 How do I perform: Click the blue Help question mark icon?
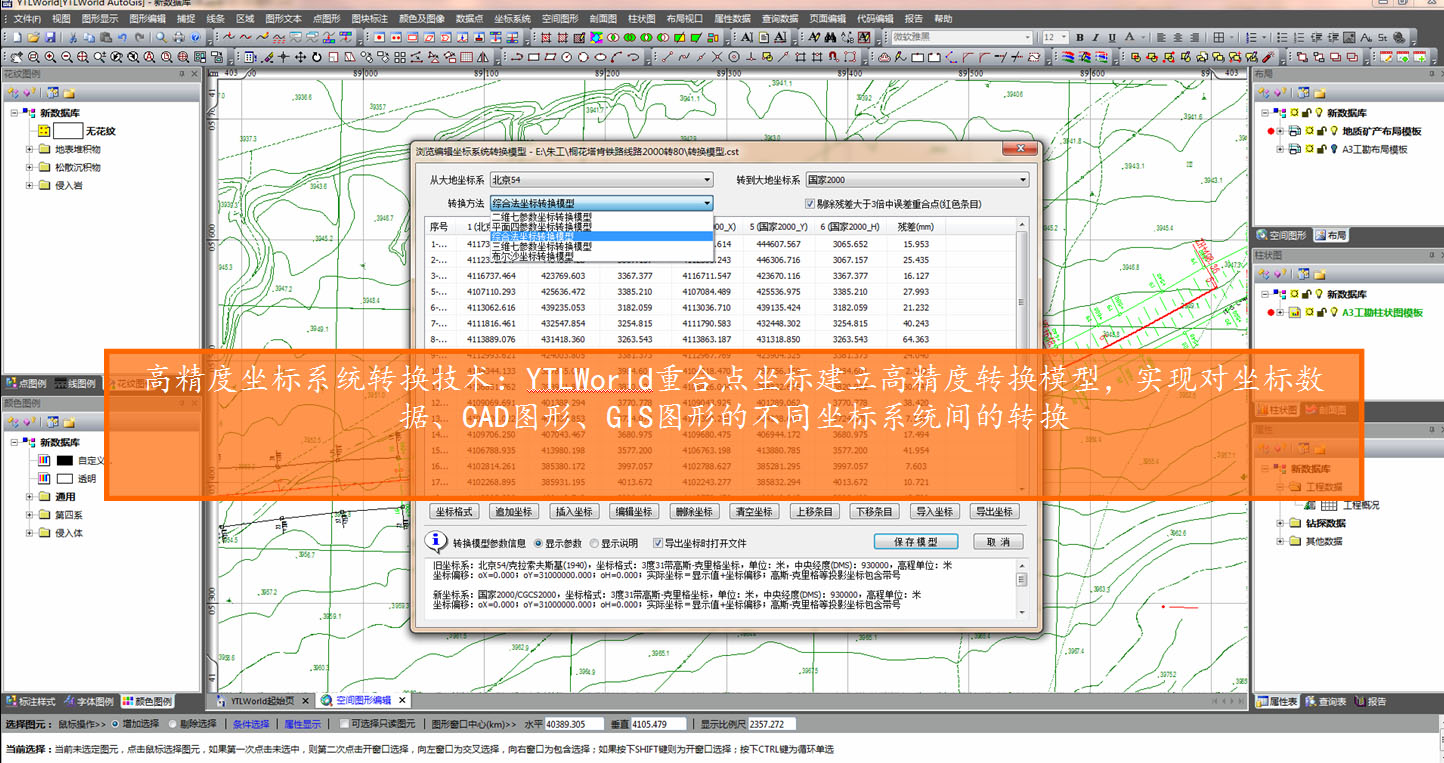point(195,37)
